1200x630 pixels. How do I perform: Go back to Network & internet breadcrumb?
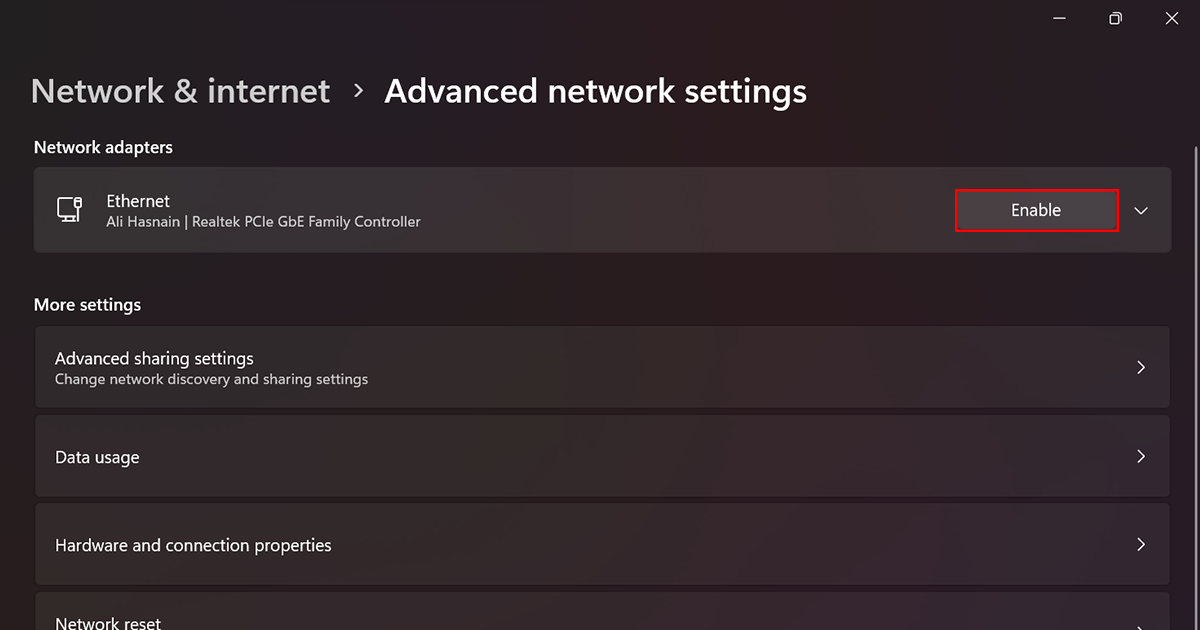coord(180,91)
